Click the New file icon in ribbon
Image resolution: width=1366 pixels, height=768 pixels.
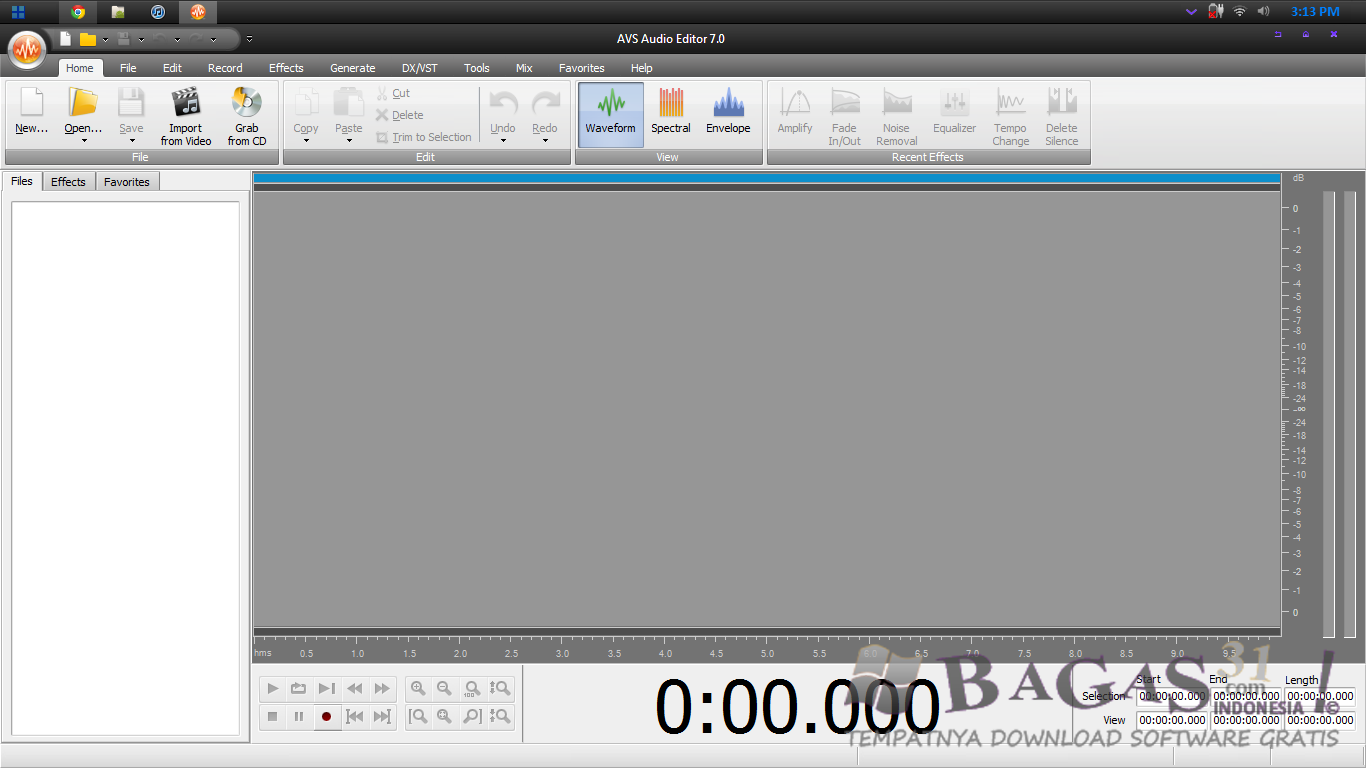point(31,103)
